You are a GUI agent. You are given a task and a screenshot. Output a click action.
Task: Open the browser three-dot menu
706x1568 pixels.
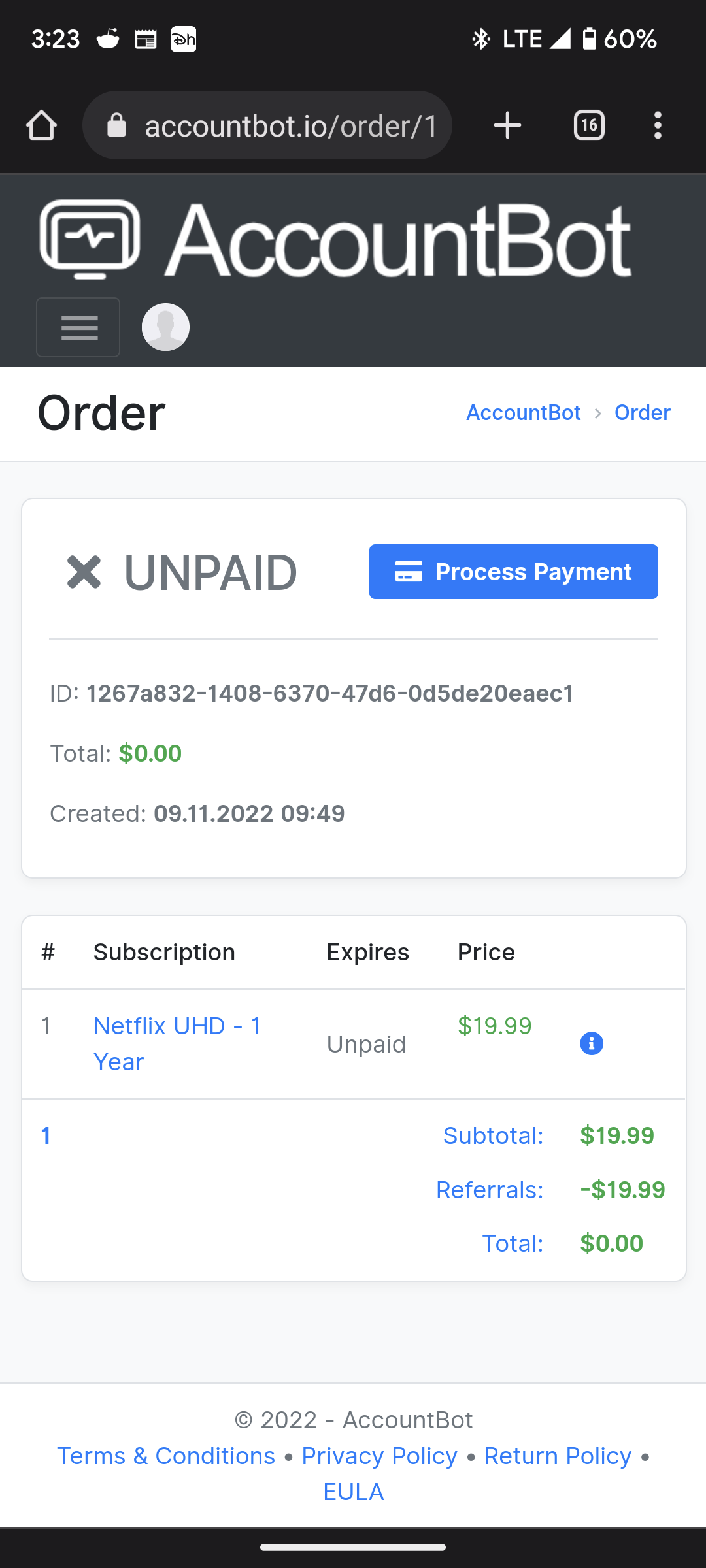658,125
